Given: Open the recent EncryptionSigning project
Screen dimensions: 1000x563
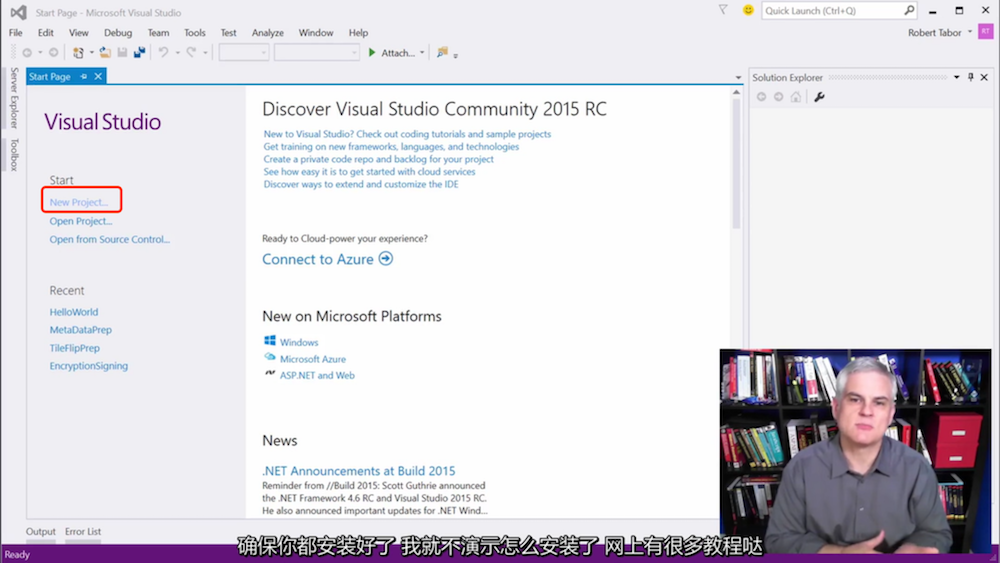Looking at the screenshot, I should (x=89, y=365).
